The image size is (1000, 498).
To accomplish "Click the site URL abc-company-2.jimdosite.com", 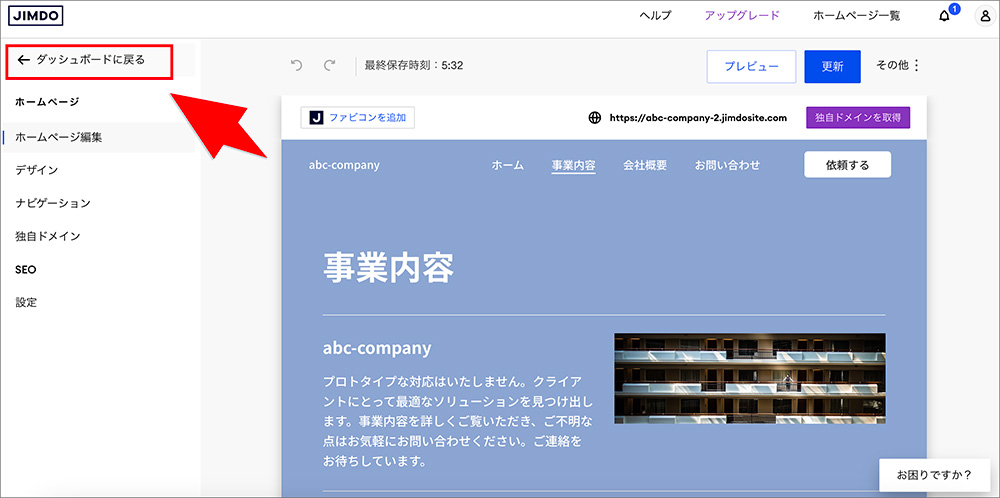I will click(698, 118).
